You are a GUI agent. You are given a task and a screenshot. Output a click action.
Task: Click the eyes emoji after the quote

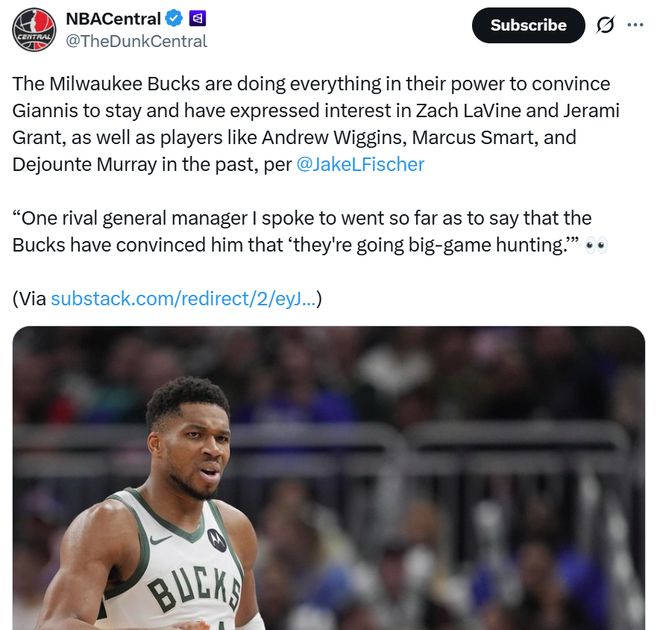click(596, 245)
